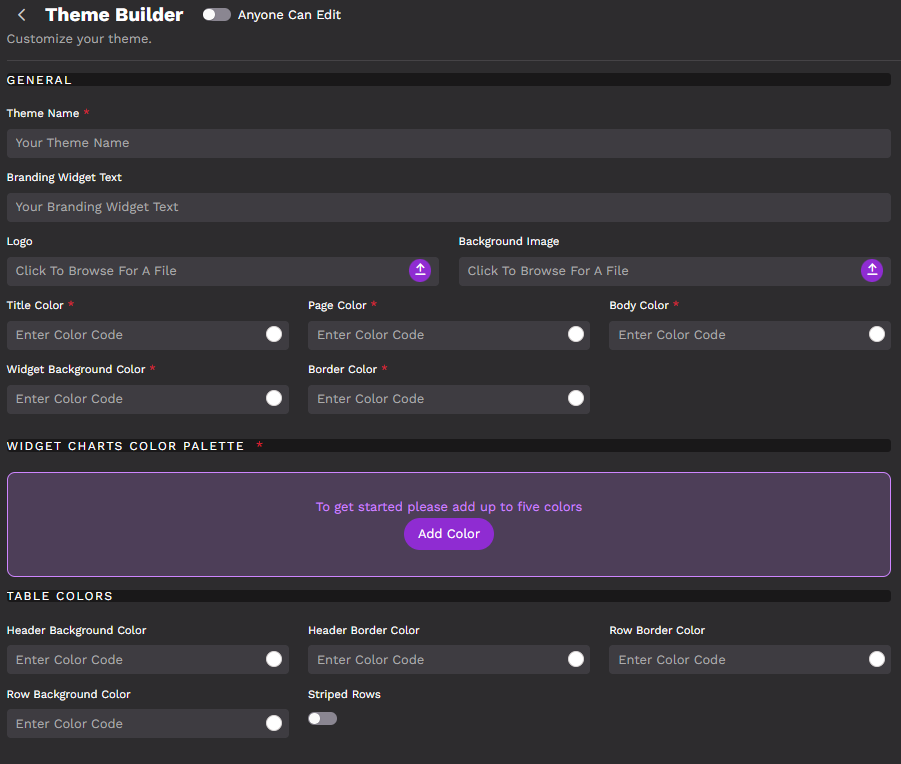Open the Logo file browse field
Screen dimensions: 901x764
coord(223,271)
